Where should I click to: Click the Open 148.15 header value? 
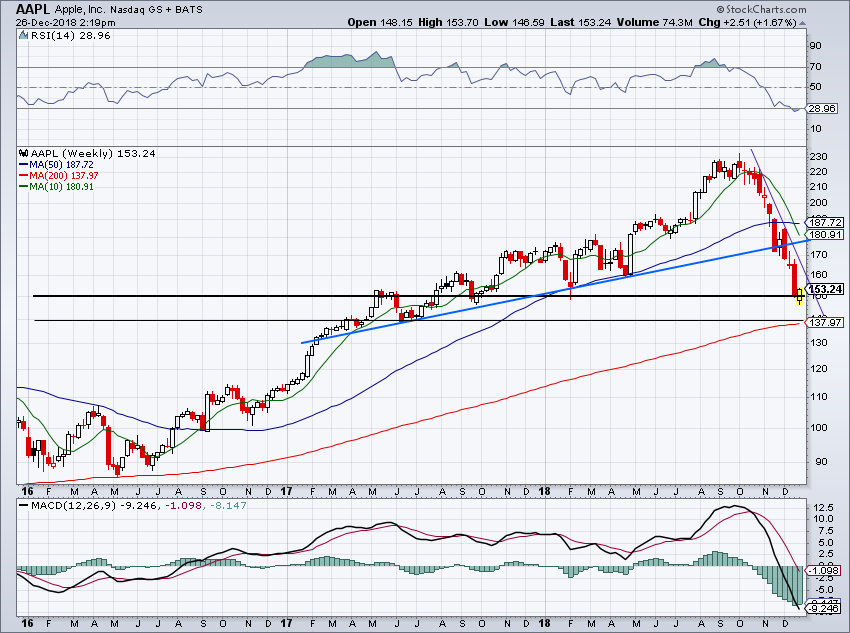click(380, 22)
